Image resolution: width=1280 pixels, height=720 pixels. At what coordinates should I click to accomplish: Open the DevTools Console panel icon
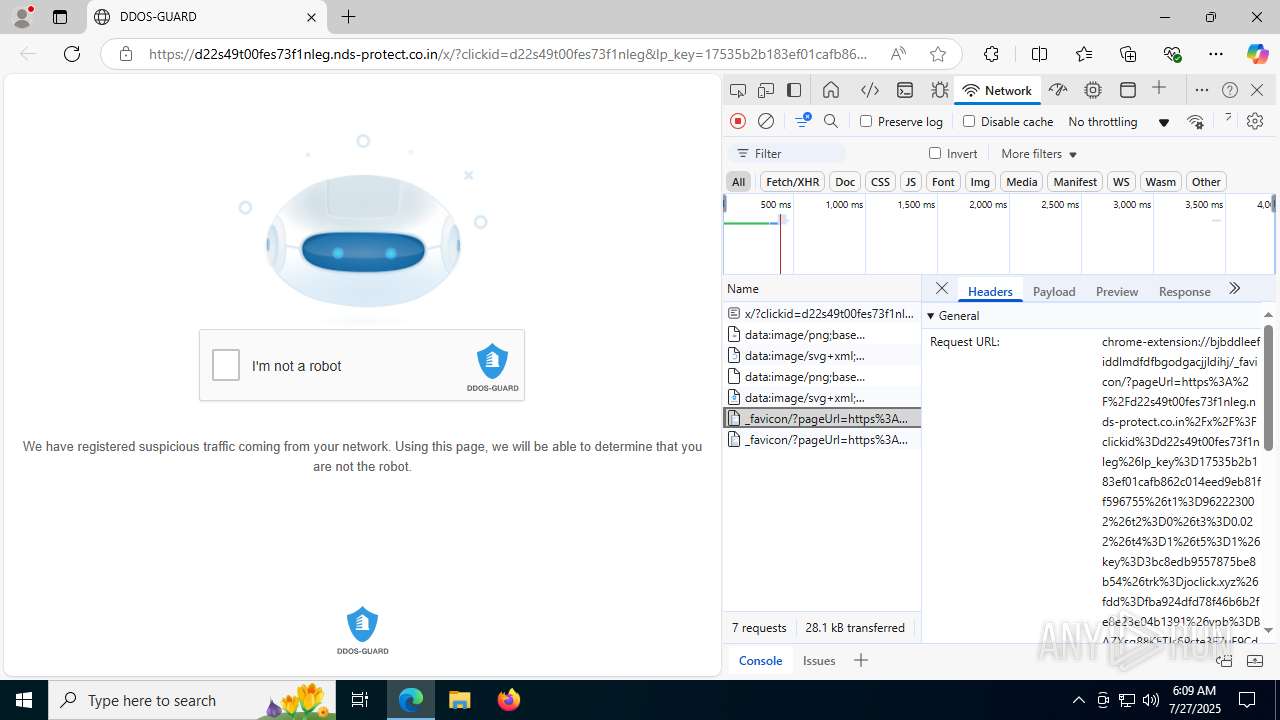point(905,90)
